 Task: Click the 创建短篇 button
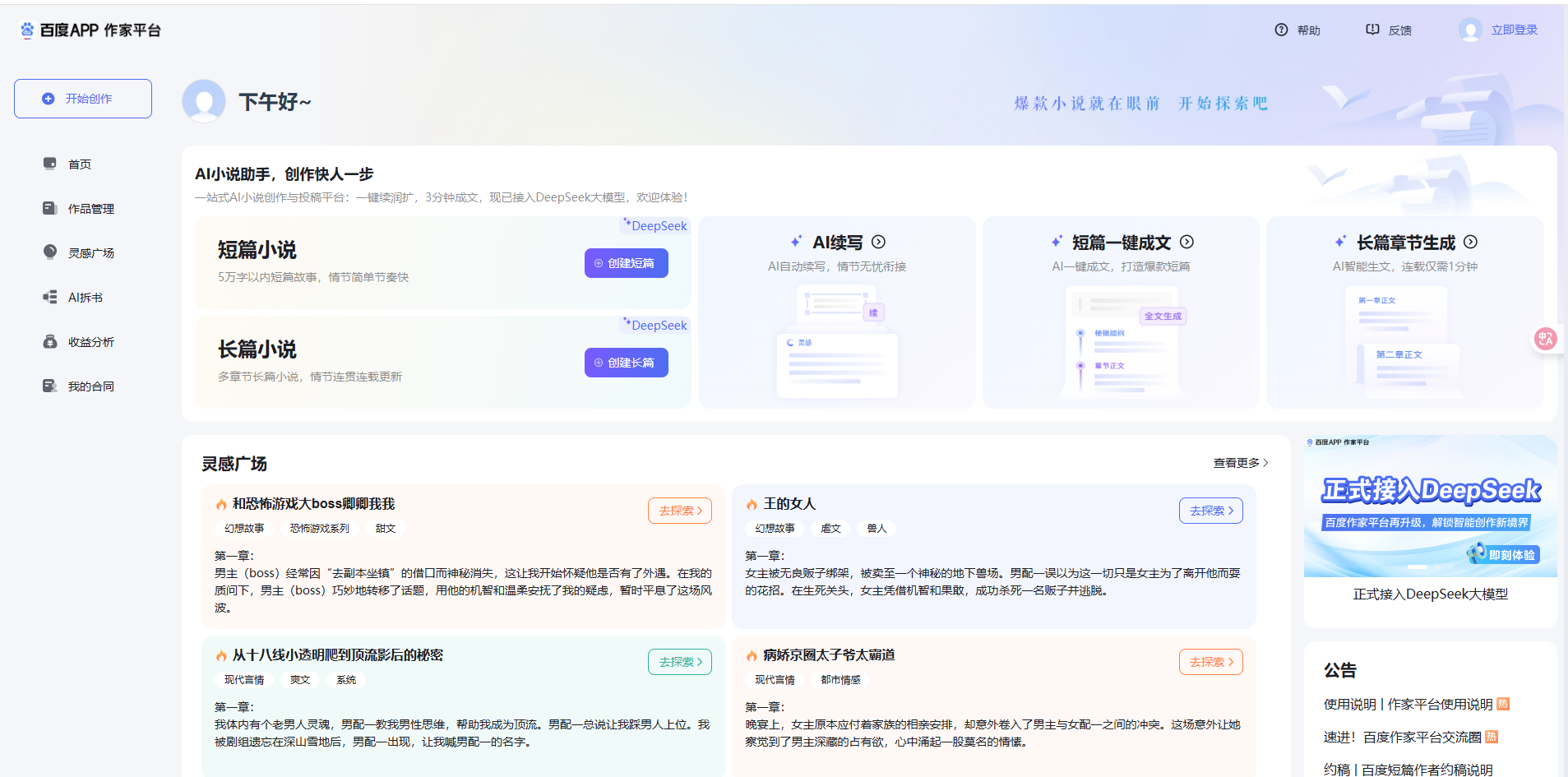pyautogui.click(x=627, y=263)
